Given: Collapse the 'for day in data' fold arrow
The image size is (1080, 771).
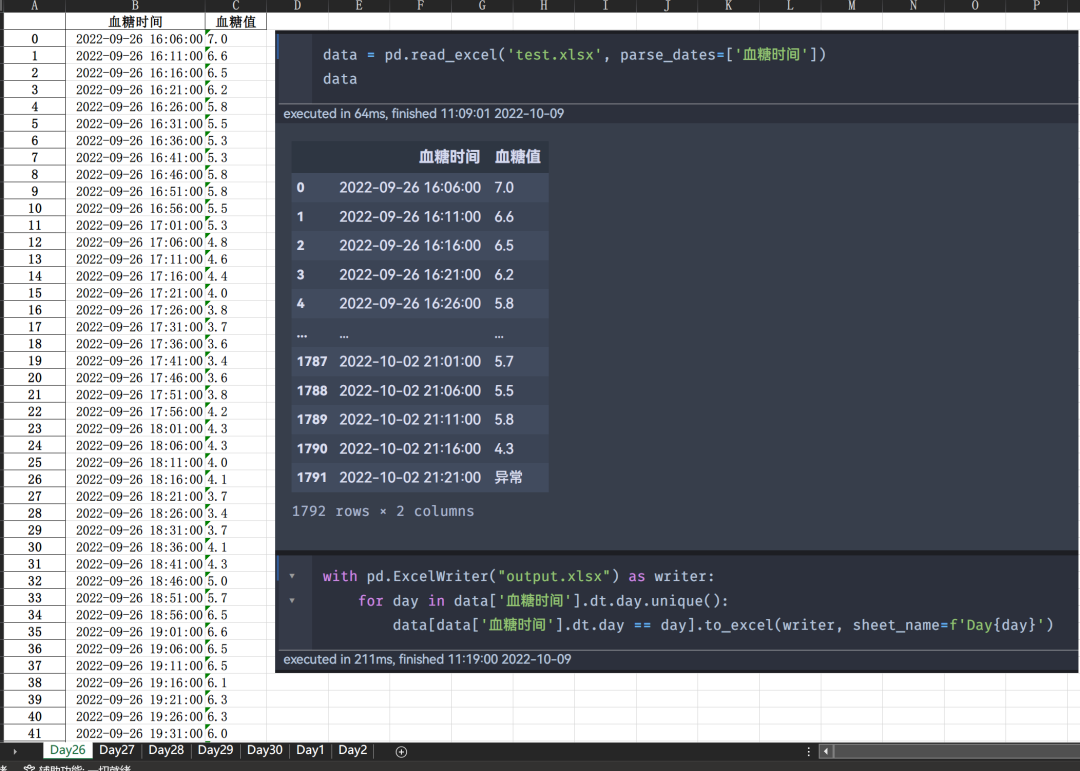Looking at the screenshot, I should [292, 601].
